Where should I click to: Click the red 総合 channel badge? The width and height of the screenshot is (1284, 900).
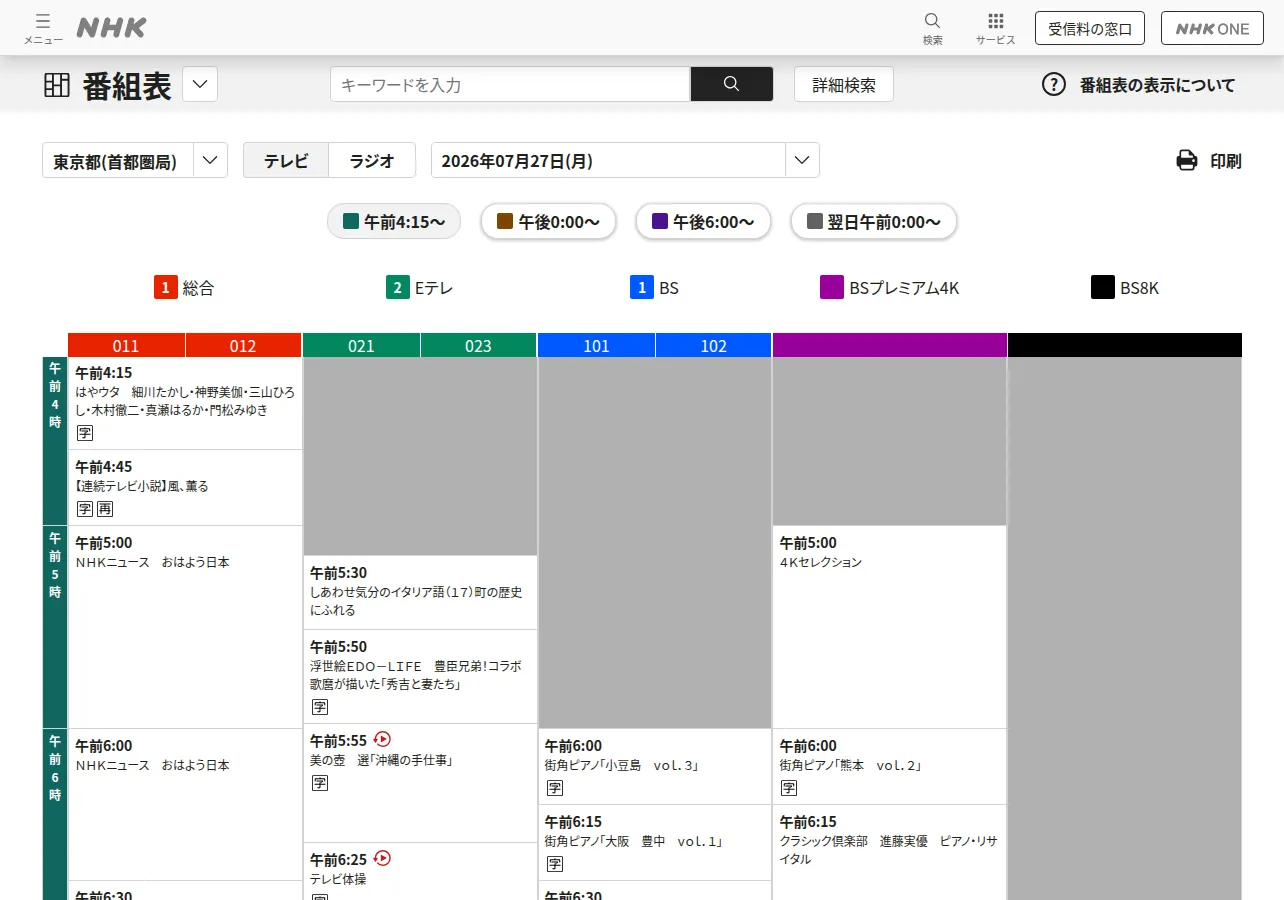[x=166, y=288]
